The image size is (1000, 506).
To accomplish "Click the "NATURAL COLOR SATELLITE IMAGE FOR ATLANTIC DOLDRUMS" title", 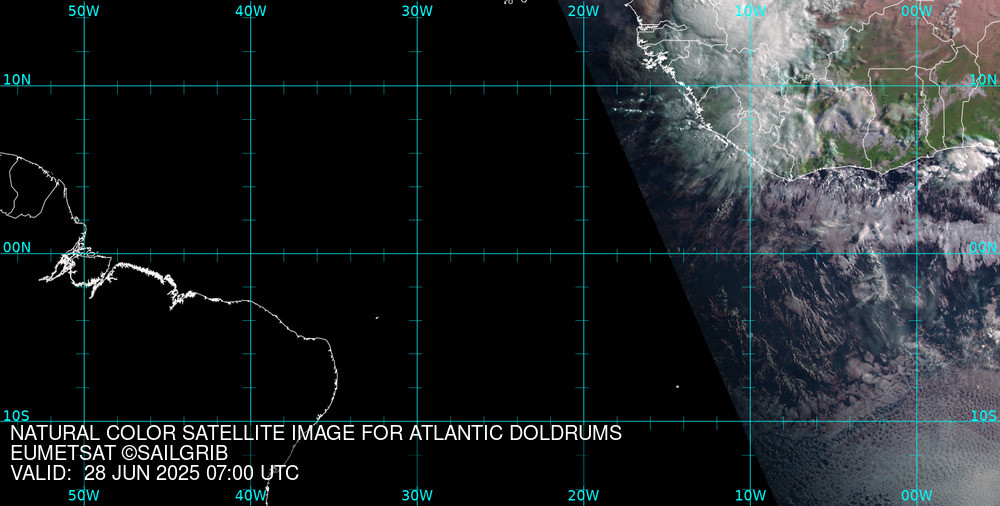I will tap(316, 433).
